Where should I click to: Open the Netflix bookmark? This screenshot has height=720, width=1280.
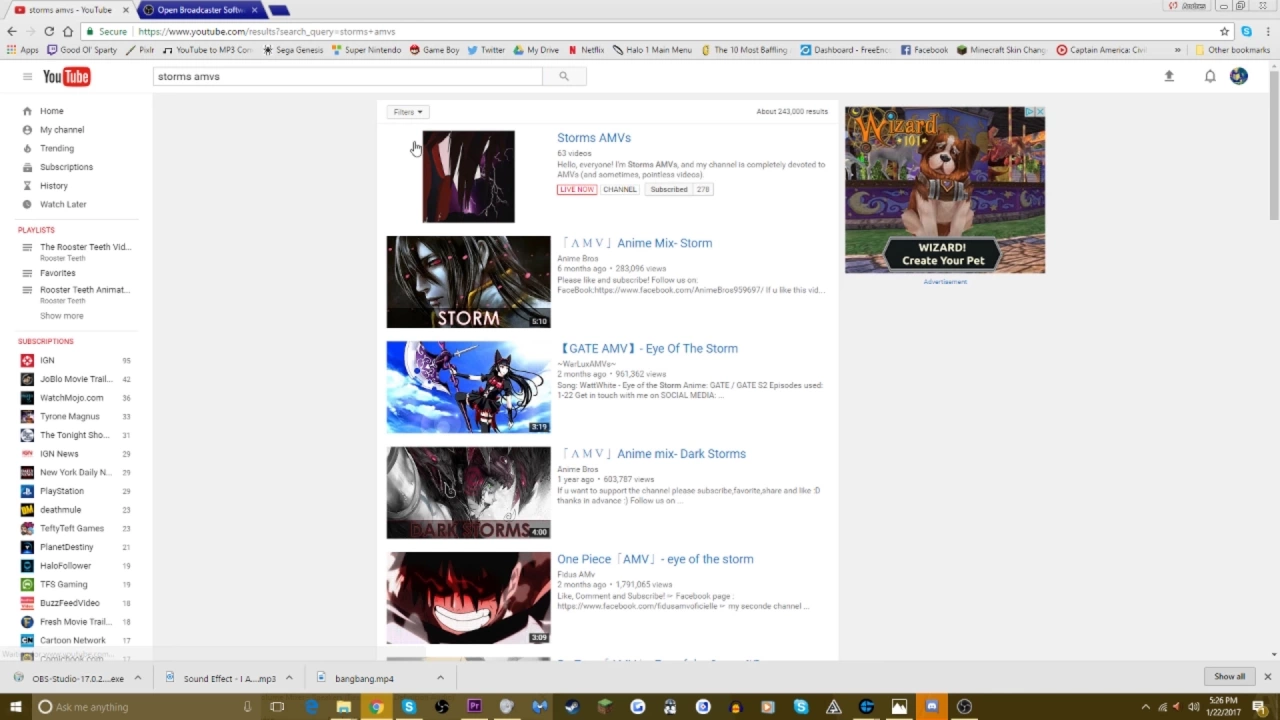(x=586, y=50)
